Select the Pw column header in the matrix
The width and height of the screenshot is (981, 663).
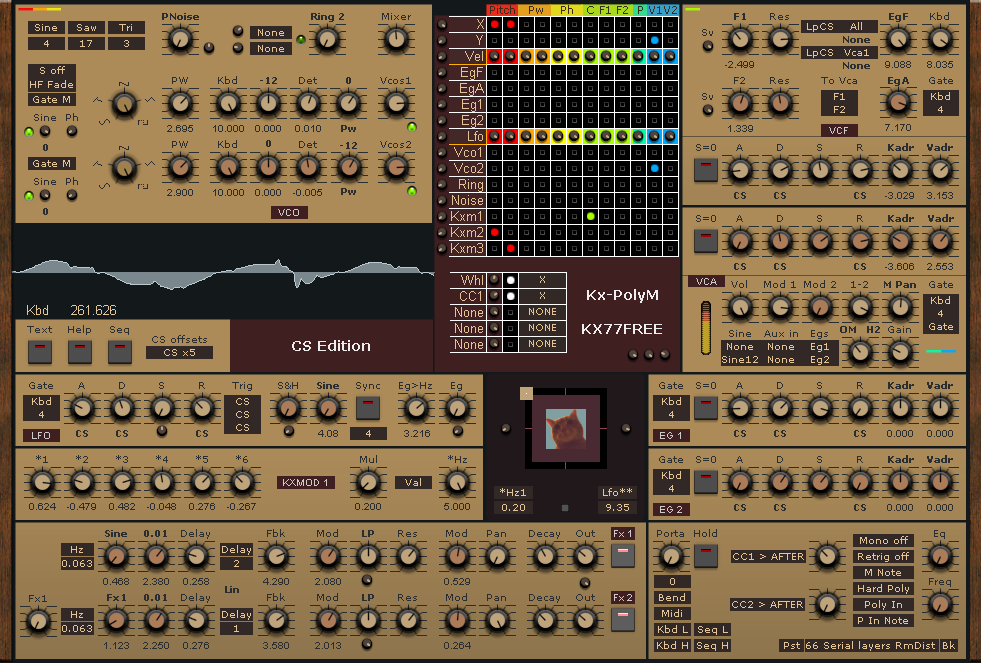(x=536, y=10)
